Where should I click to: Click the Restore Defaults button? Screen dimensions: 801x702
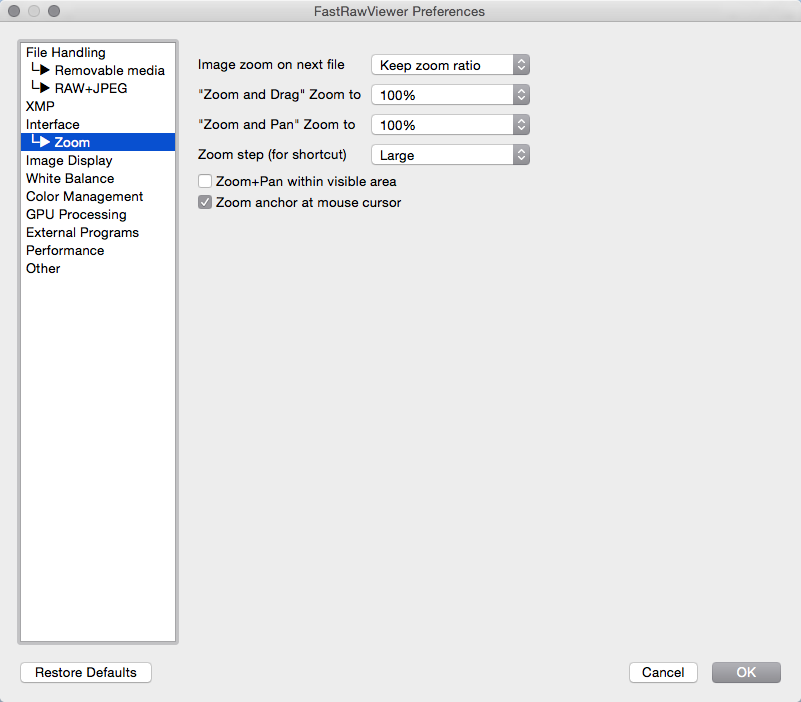tap(86, 672)
